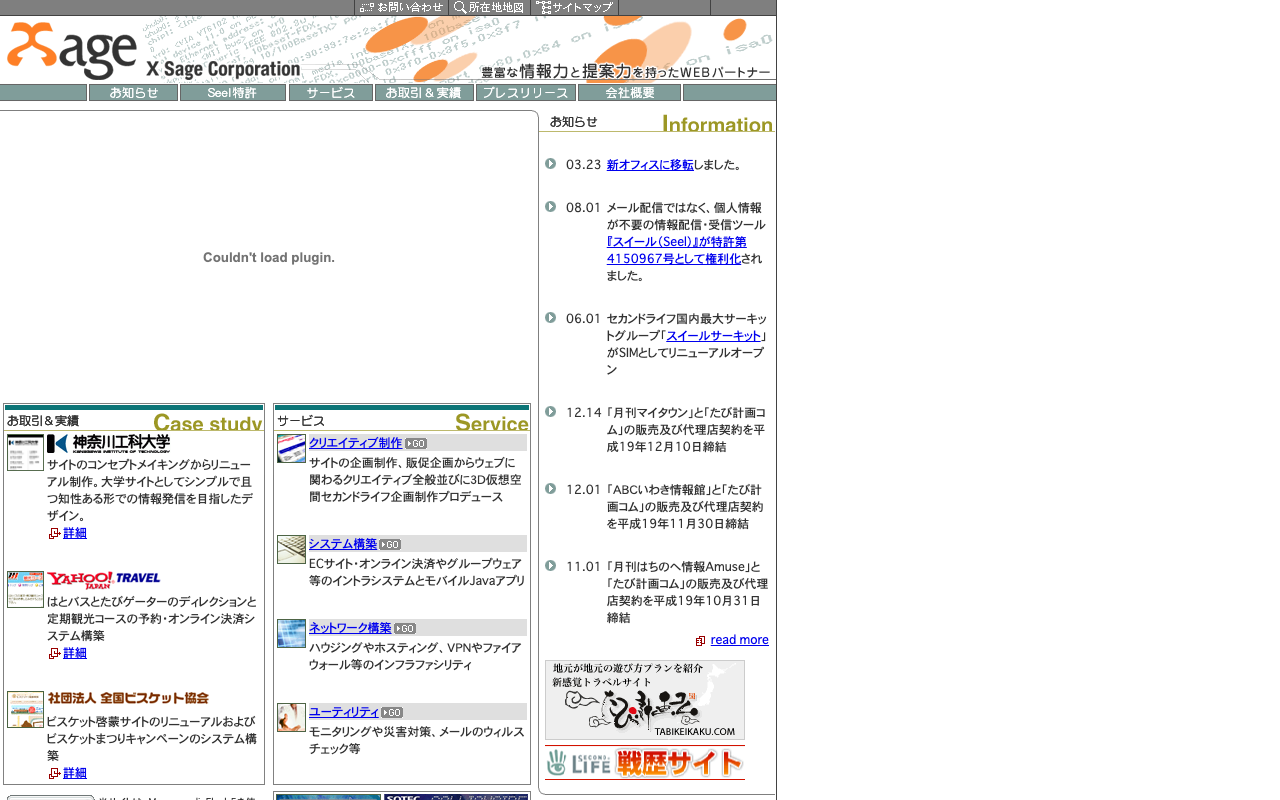This screenshot has height=800, width=1280.
Task: Click the 詳細 icon for 神奈川工科大学
Action: coord(55,534)
